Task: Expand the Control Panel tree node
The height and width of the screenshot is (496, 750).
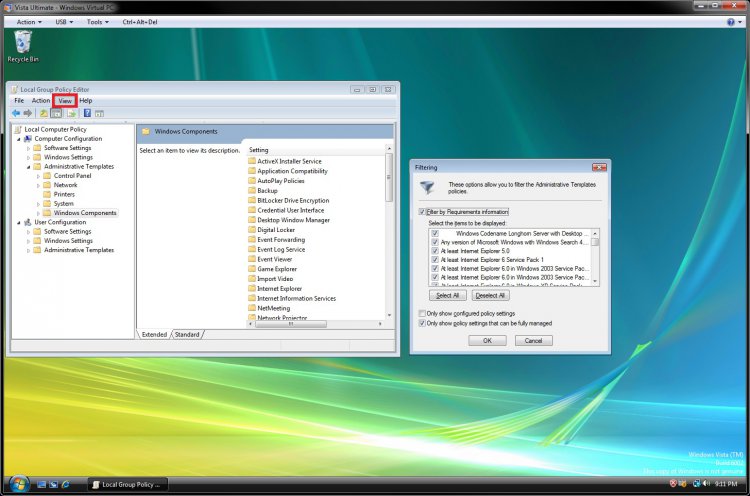Action: (x=38, y=176)
